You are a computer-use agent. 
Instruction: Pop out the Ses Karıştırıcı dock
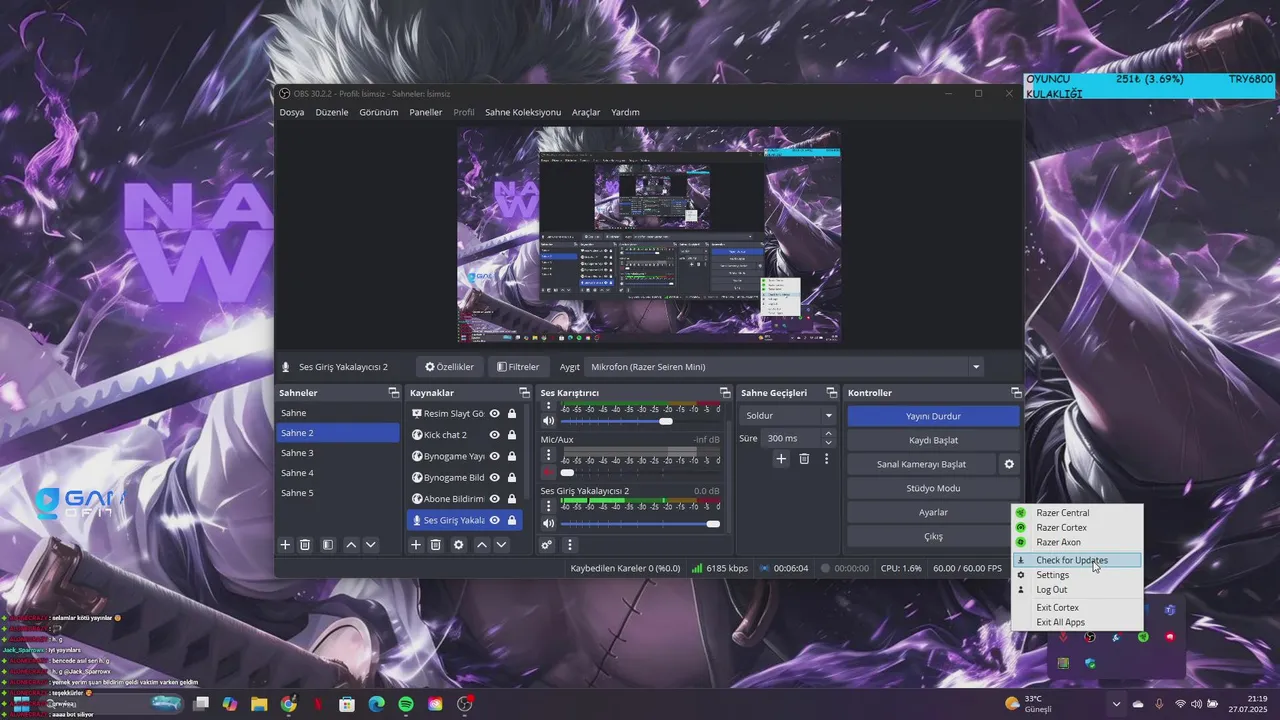tap(725, 393)
